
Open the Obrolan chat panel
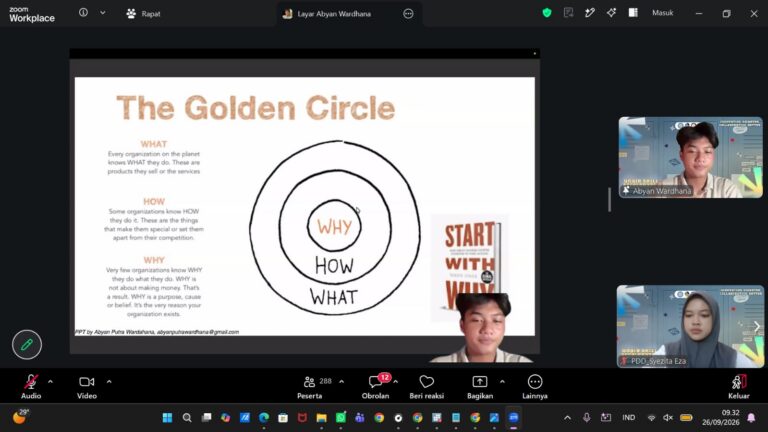tap(376, 386)
